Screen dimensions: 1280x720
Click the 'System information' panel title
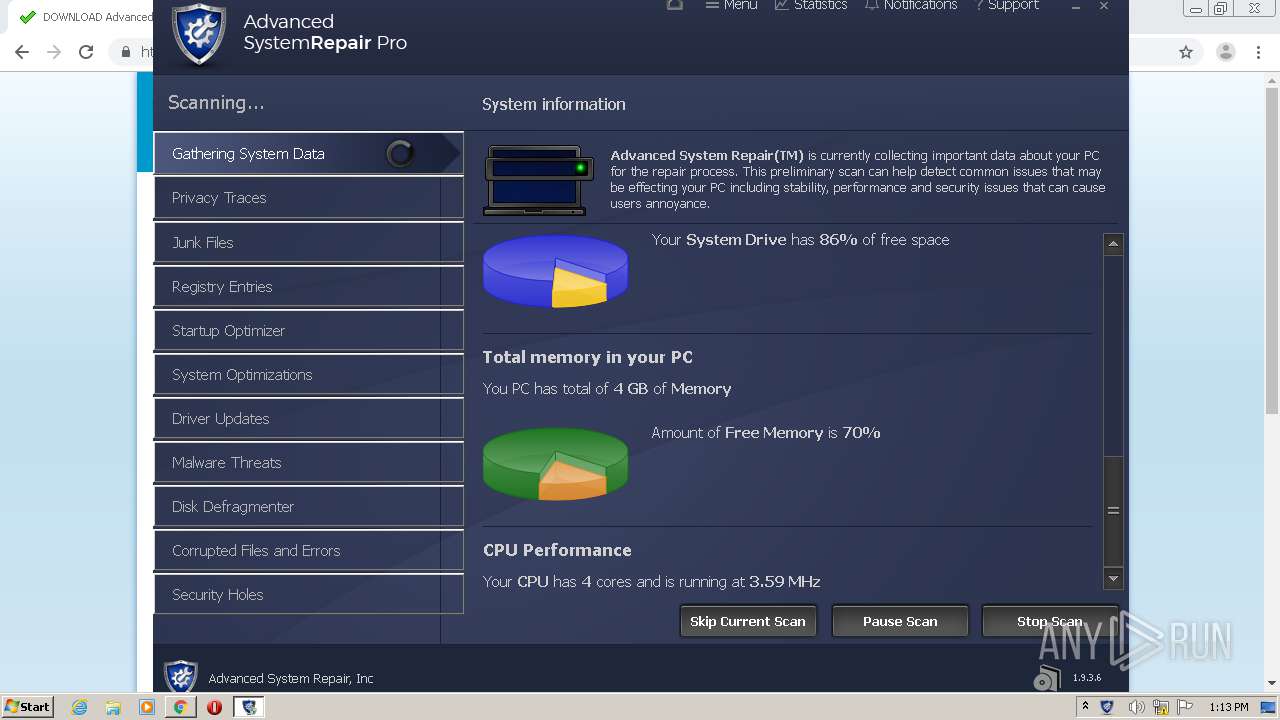pyautogui.click(x=554, y=104)
